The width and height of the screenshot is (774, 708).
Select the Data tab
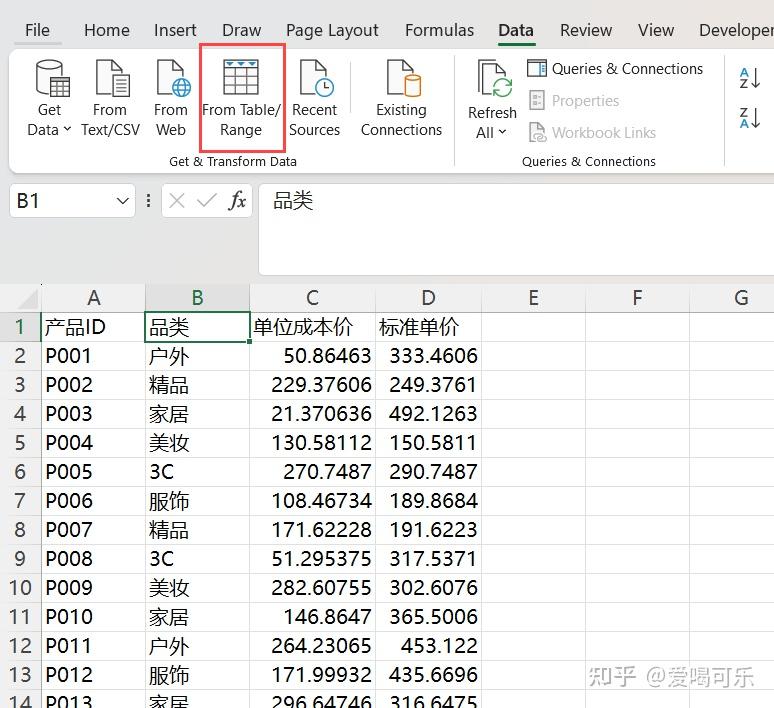(516, 30)
